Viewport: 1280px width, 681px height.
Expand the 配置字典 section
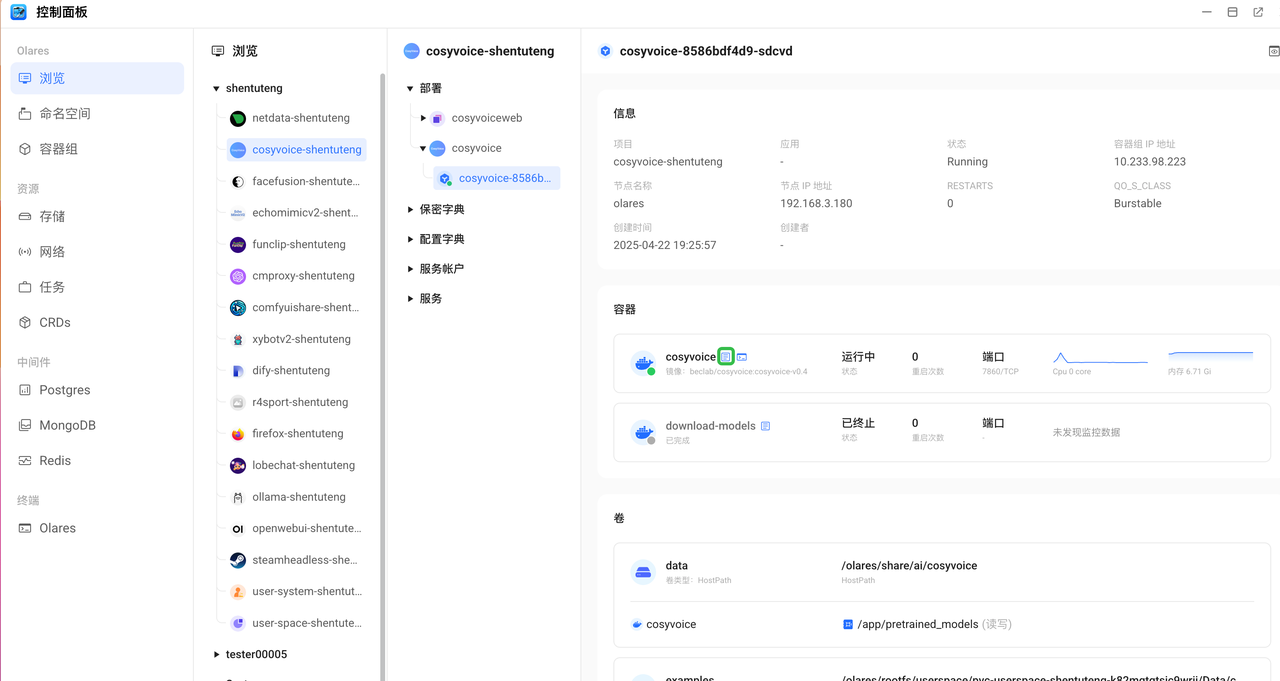coord(410,240)
